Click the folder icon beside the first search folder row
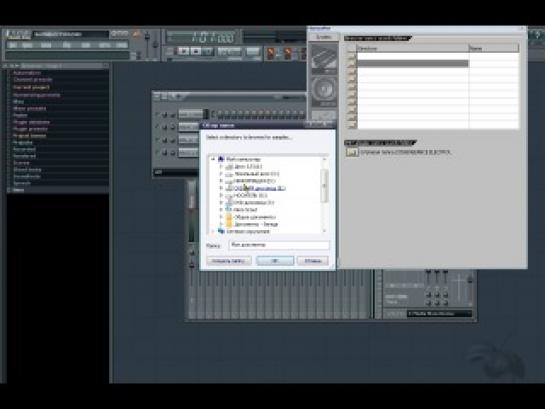Image resolution: width=545 pixels, height=409 pixels. coord(352,56)
